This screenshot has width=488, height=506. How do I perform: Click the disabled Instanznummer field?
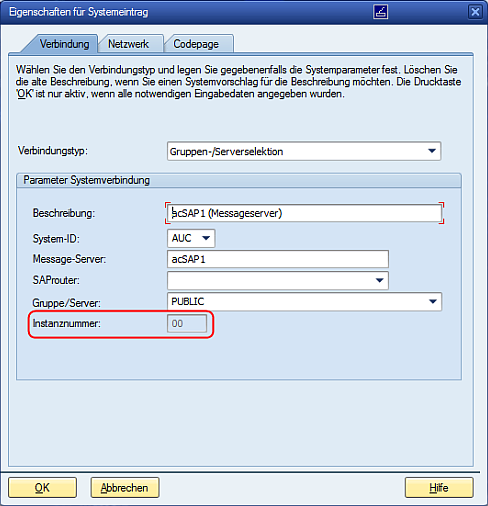point(187,323)
